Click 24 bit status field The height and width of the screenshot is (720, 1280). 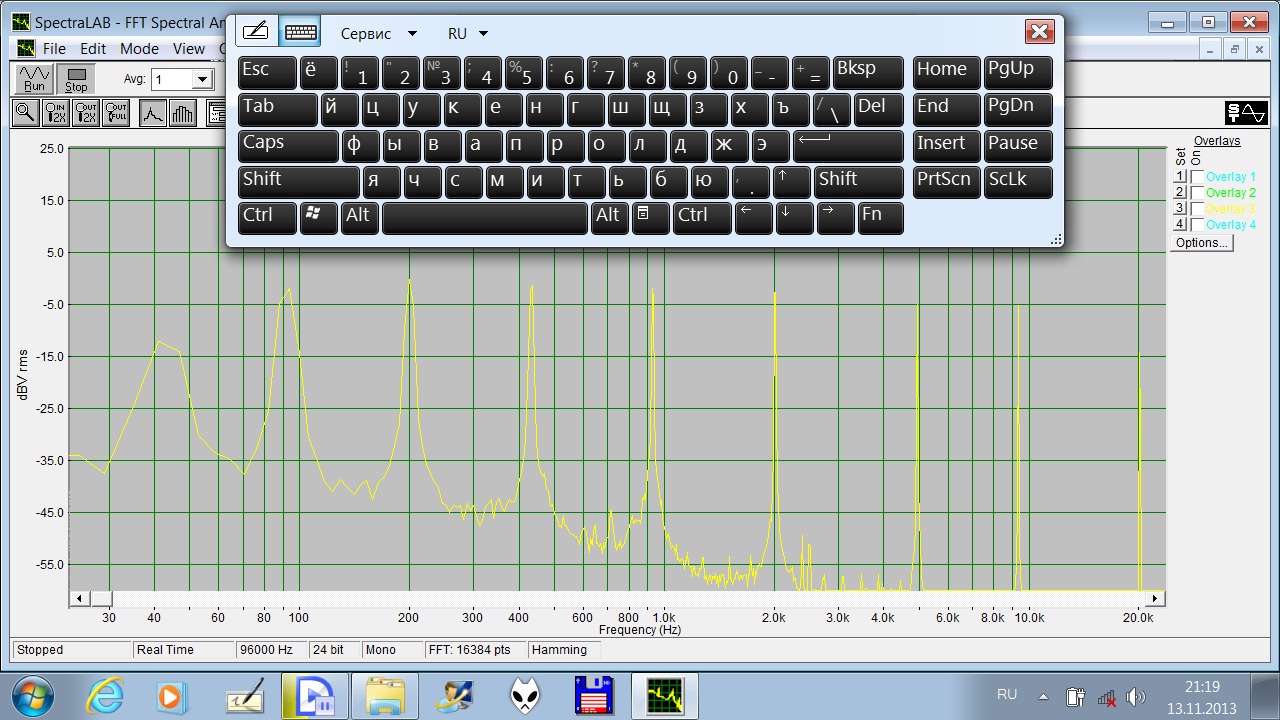pyautogui.click(x=334, y=650)
